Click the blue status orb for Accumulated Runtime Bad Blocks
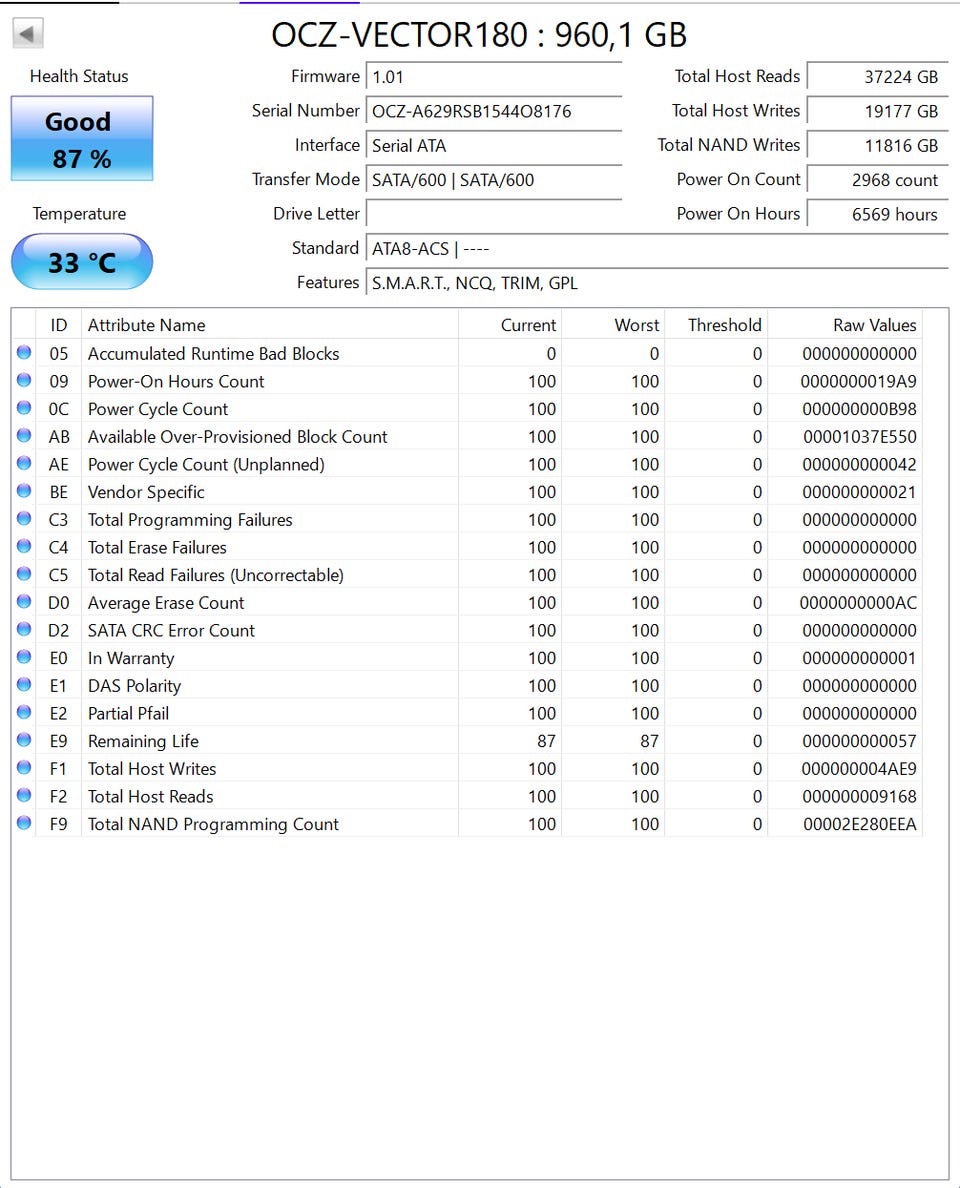 [24, 352]
